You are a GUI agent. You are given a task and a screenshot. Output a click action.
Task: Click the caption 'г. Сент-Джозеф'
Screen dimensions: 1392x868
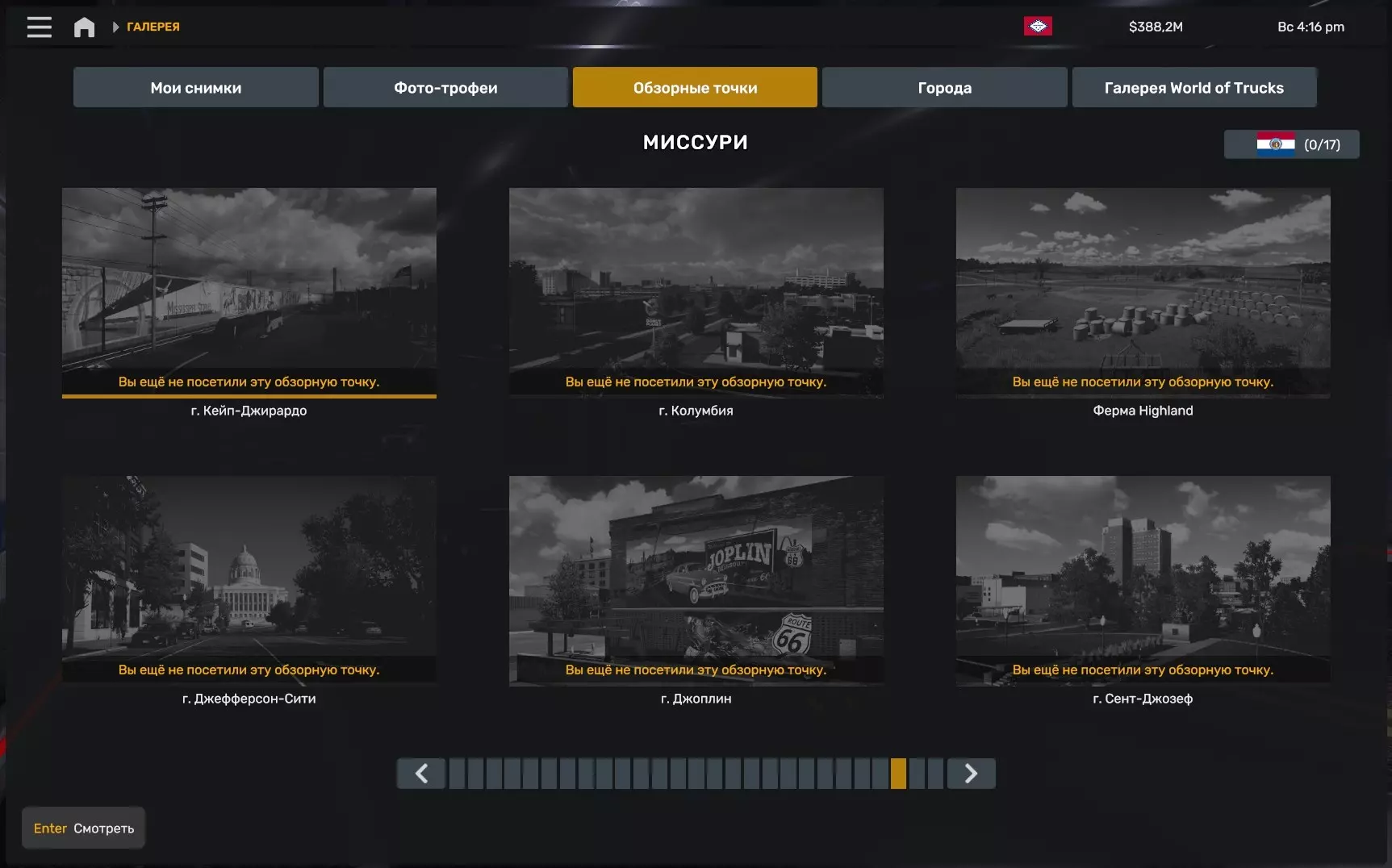(x=1143, y=699)
